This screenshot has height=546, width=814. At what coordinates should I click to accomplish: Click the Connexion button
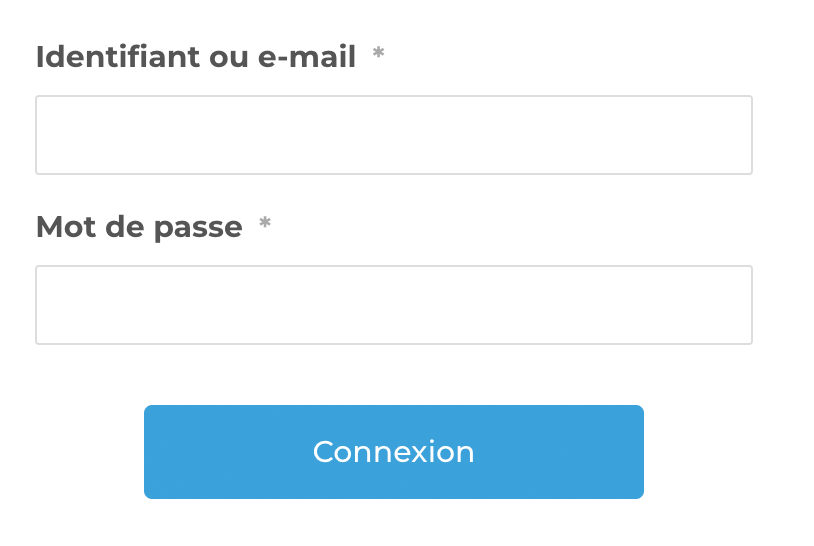[x=393, y=452]
